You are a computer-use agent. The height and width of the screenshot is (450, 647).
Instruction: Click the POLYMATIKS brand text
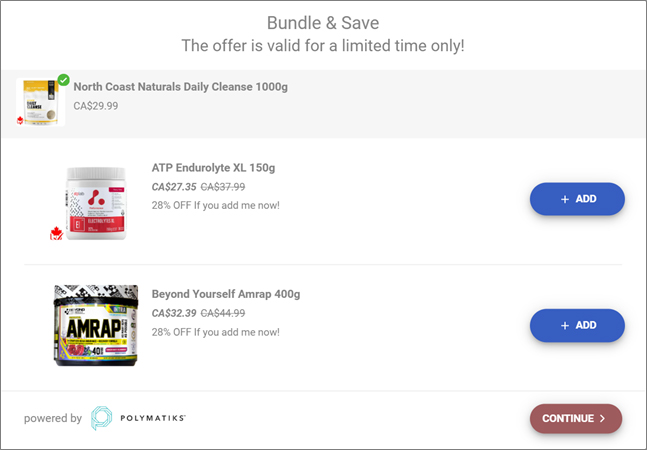(x=153, y=418)
